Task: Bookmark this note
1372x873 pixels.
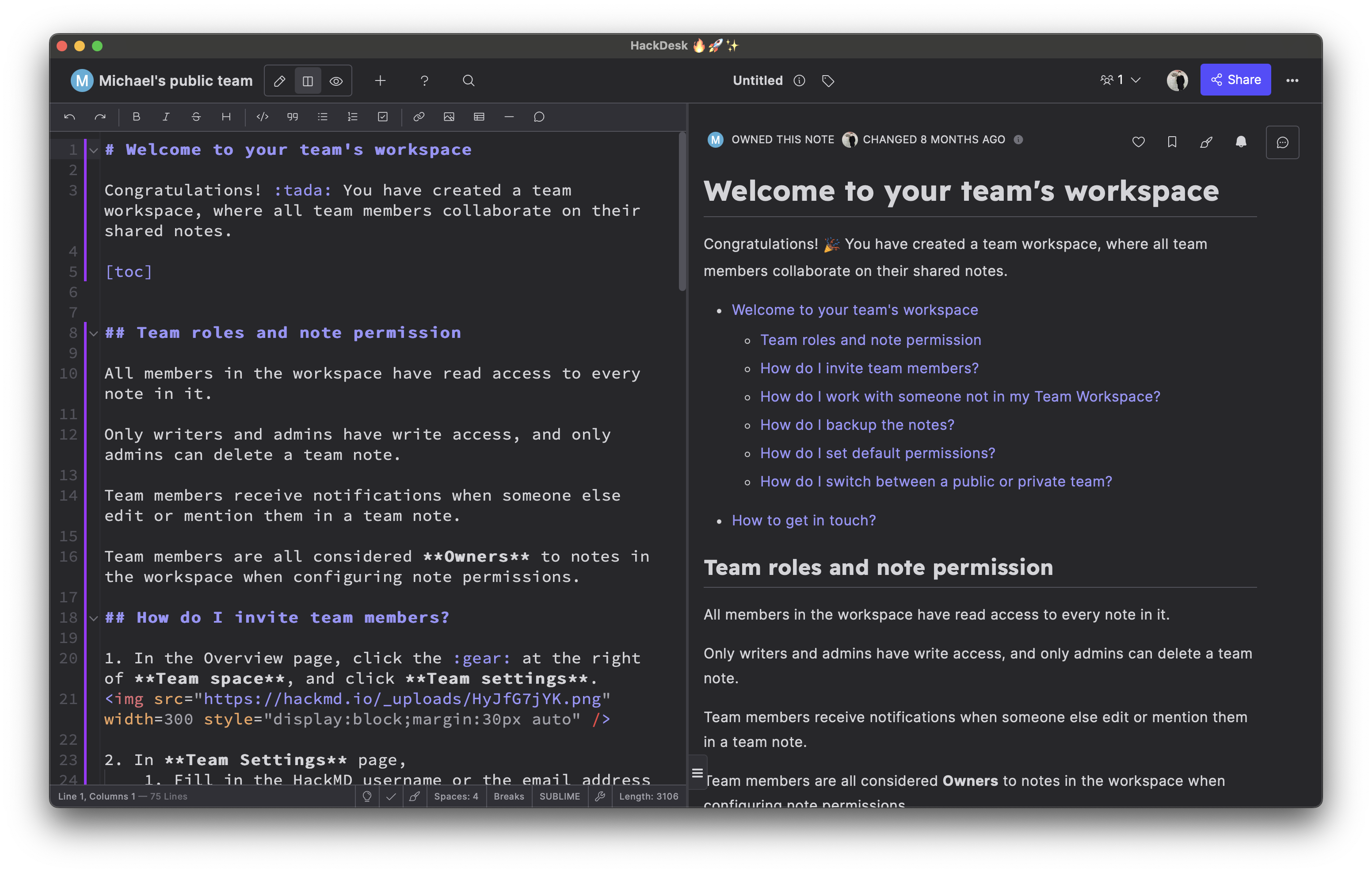Action: [1172, 142]
